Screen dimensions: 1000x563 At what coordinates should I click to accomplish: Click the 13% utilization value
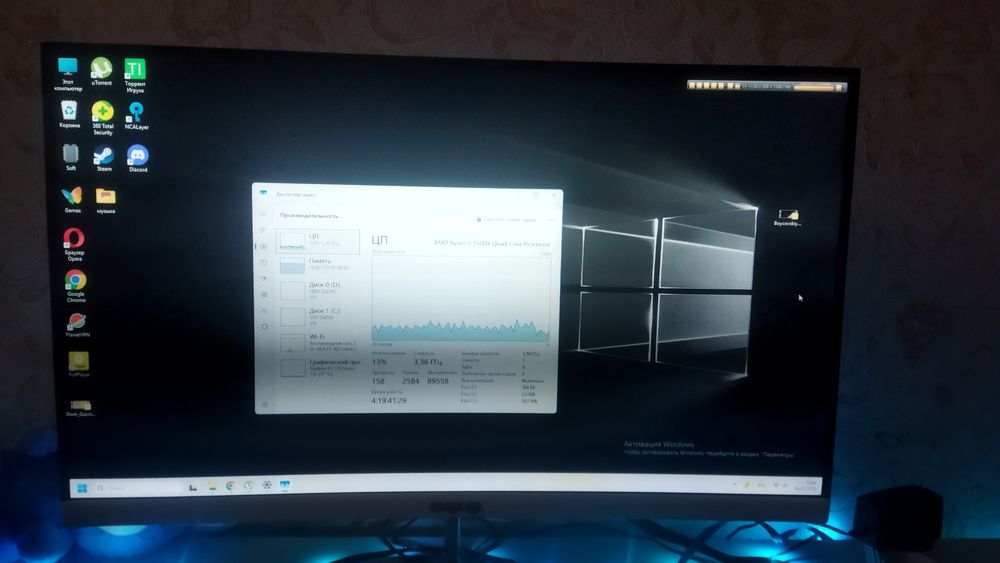(379, 362)
